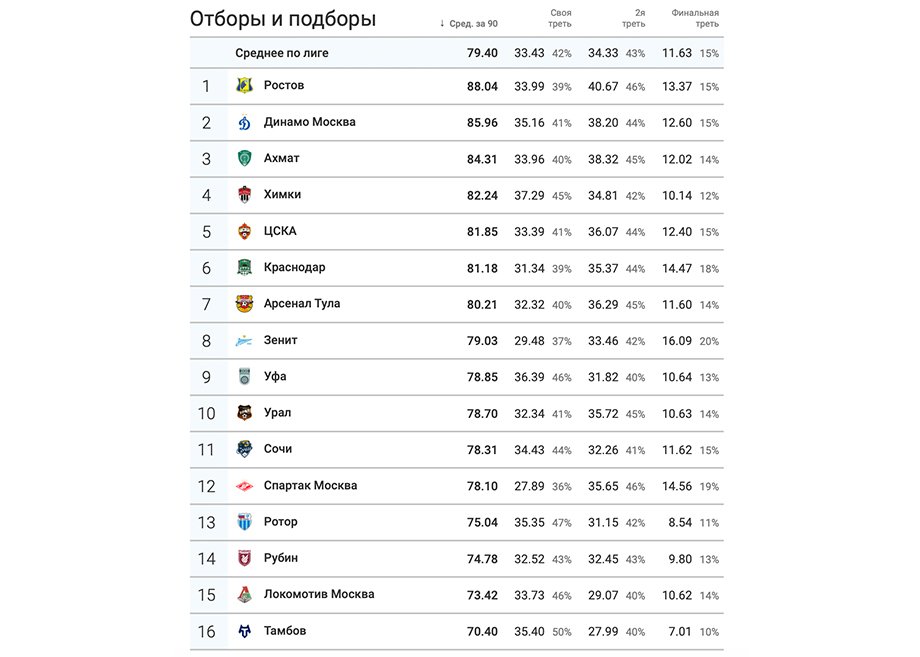Click the Dinamo Moscow club crest
This screenshot has height=657, width=920.
click(x=245, y=123)
